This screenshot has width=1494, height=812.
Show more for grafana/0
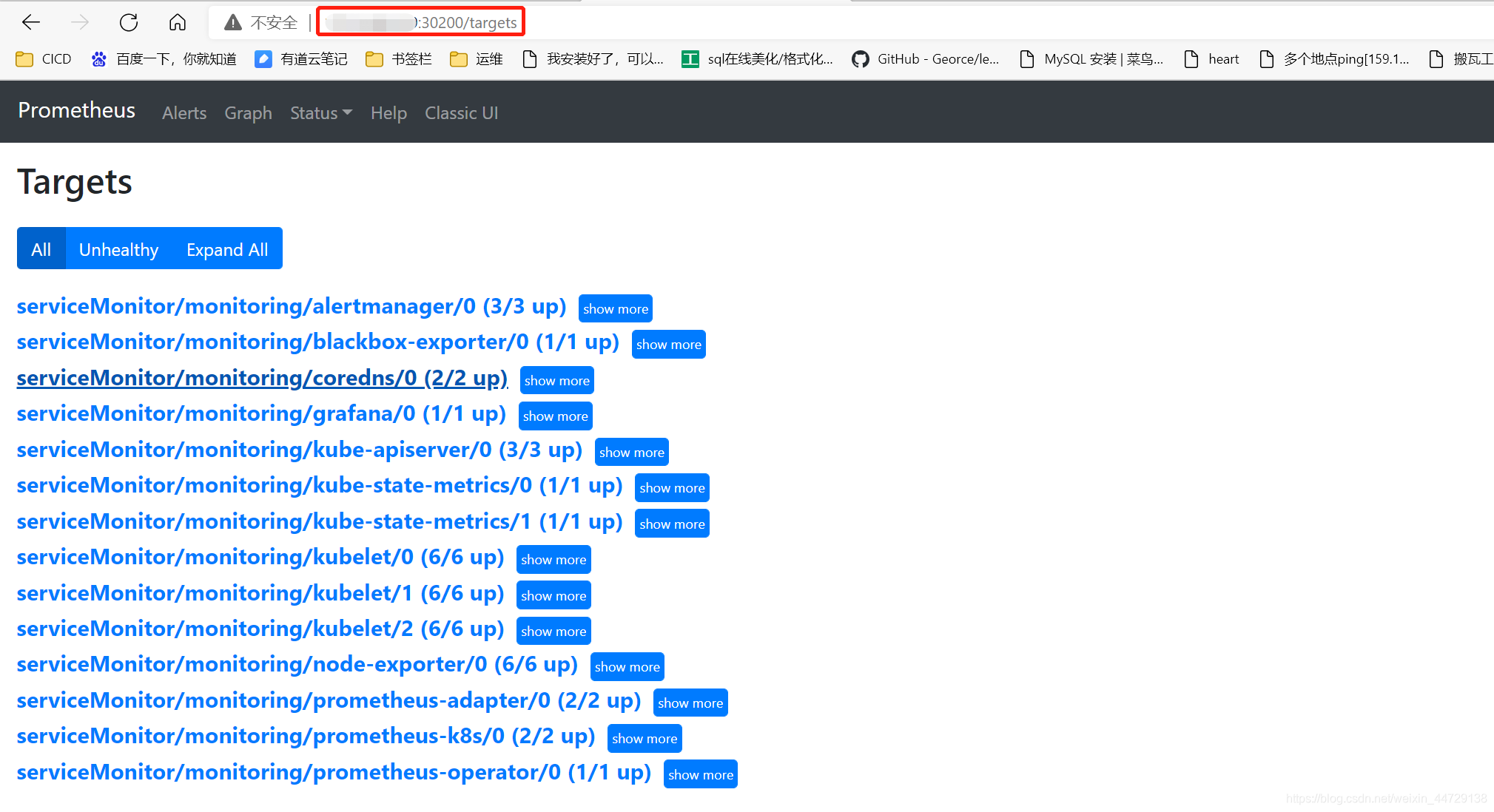coord(556,416)
